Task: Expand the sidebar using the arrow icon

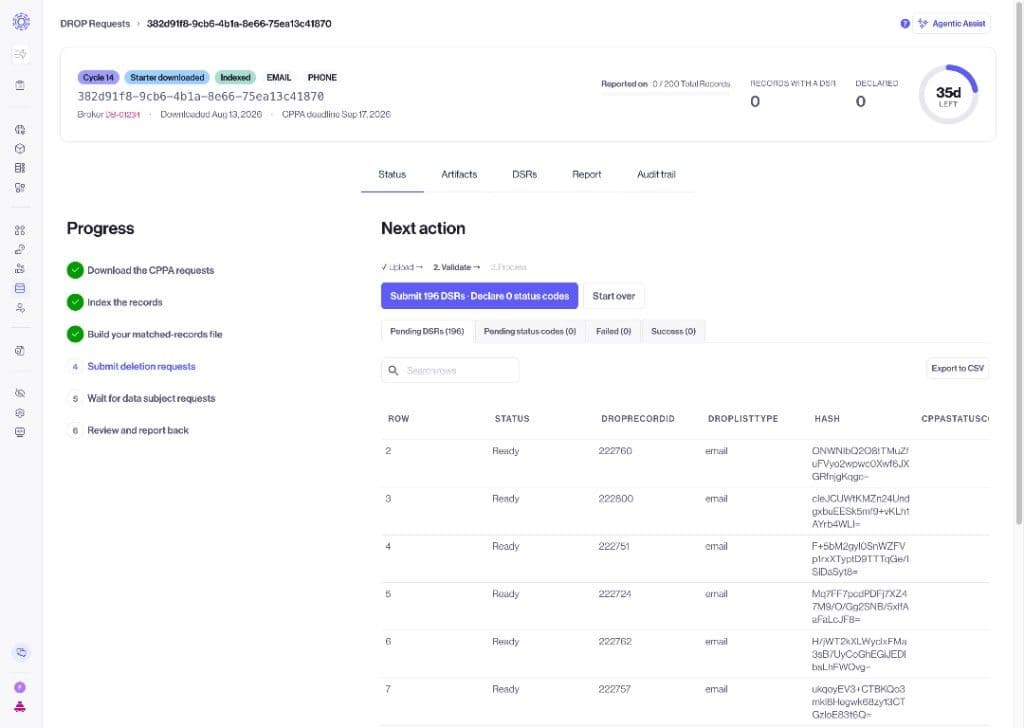Action: [x=20, y=54]
